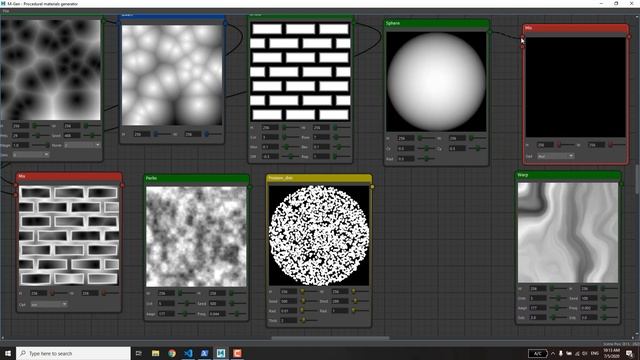Adjust the Perlin node Seed slider
The image size is (640, 360).
[237, 303]
